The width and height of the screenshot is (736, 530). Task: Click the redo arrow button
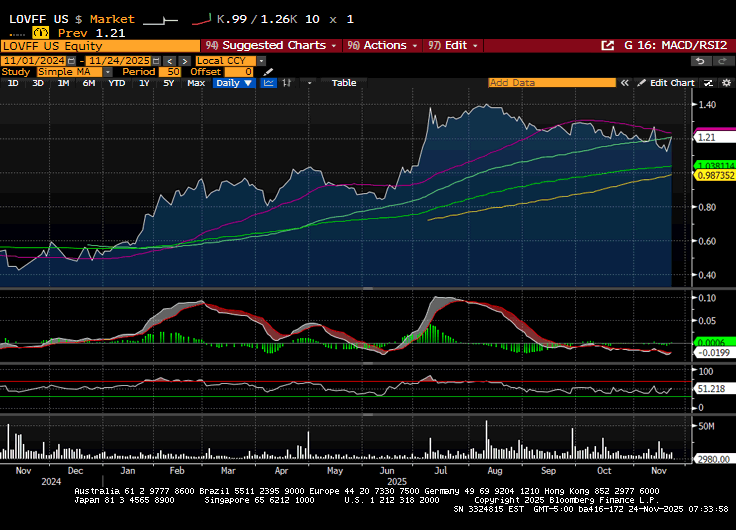pyautogui.click(x=722, y=61)
